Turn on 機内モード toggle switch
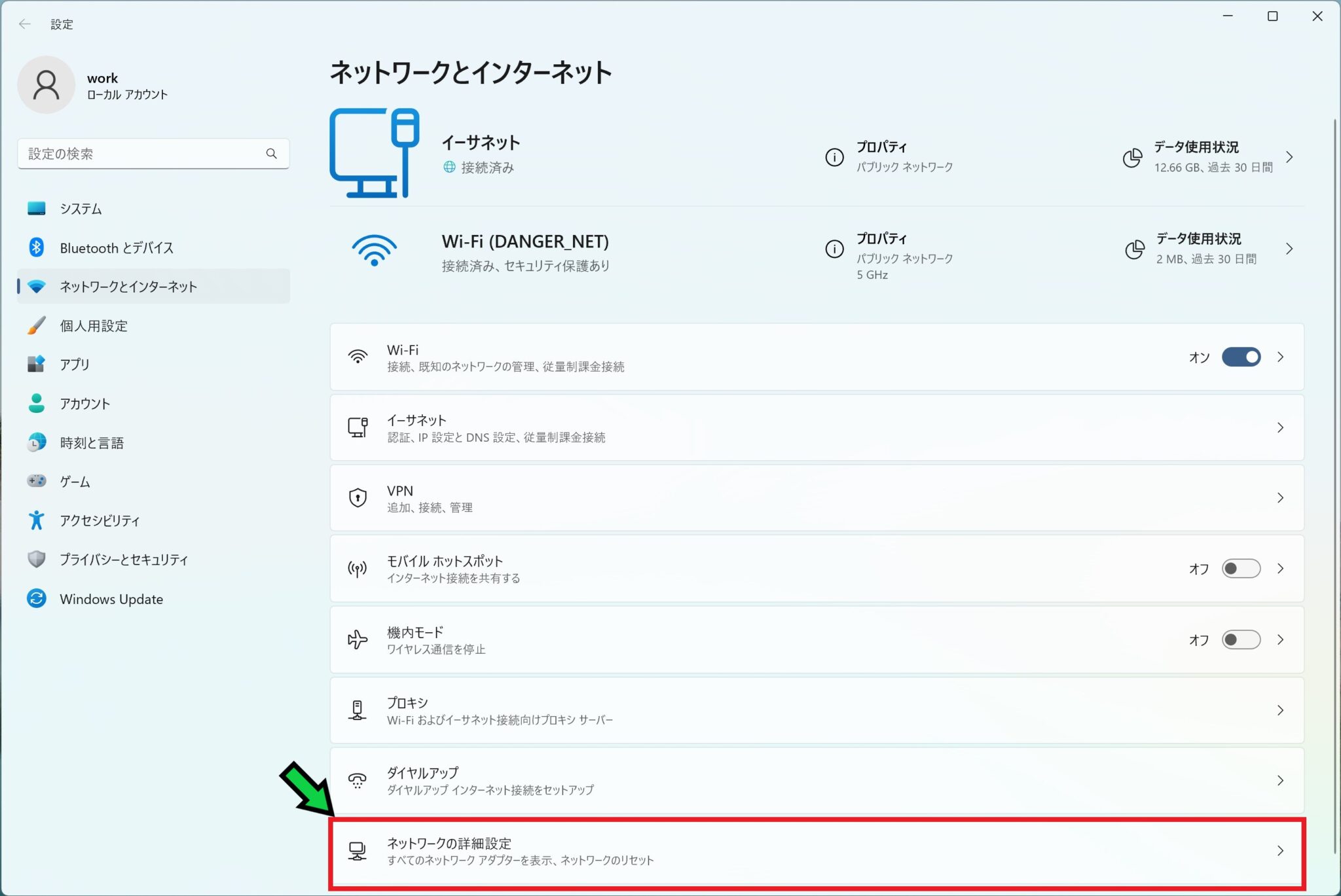The height and width of the screenshot is (896, 1341). 1240,639
